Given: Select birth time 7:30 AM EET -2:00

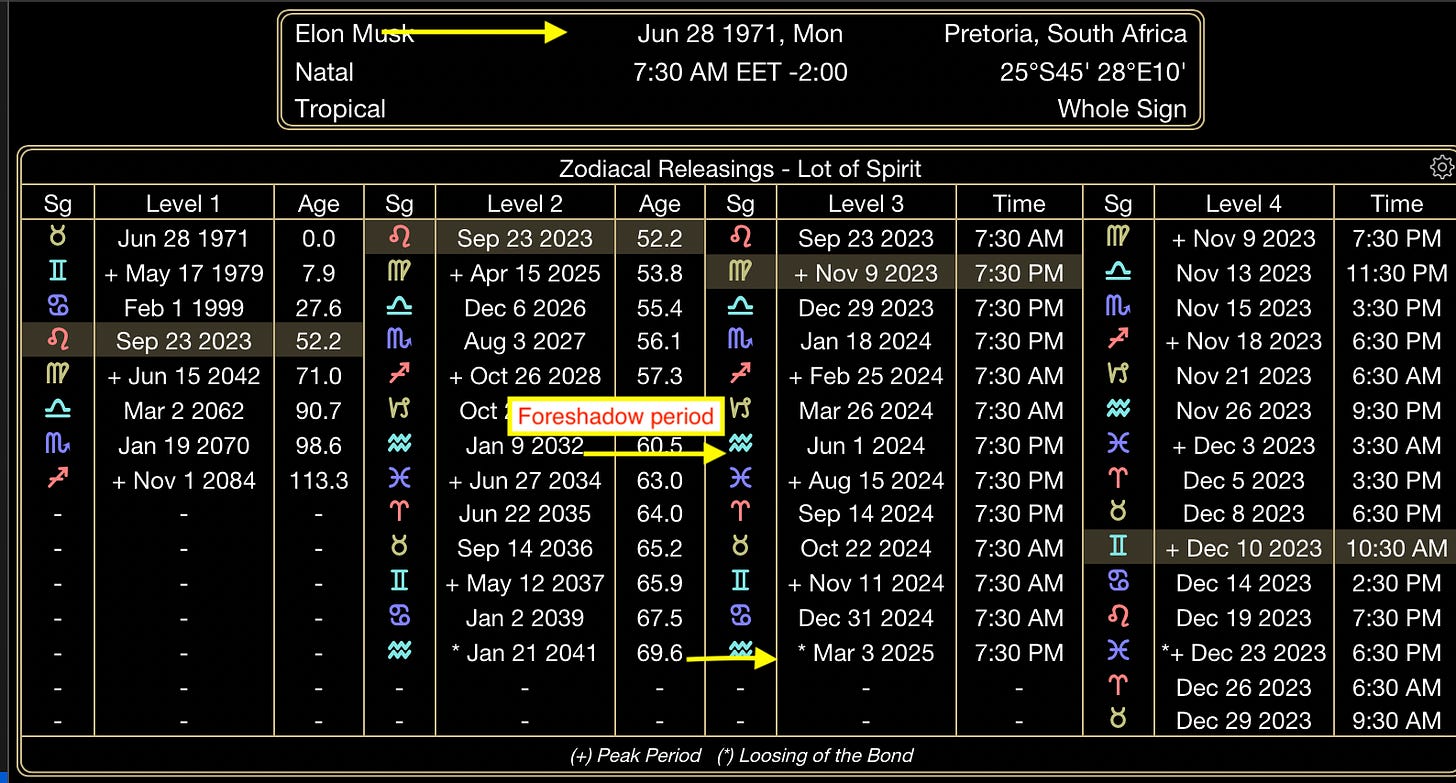Looking at the screenshot, I should click(740, 72).
